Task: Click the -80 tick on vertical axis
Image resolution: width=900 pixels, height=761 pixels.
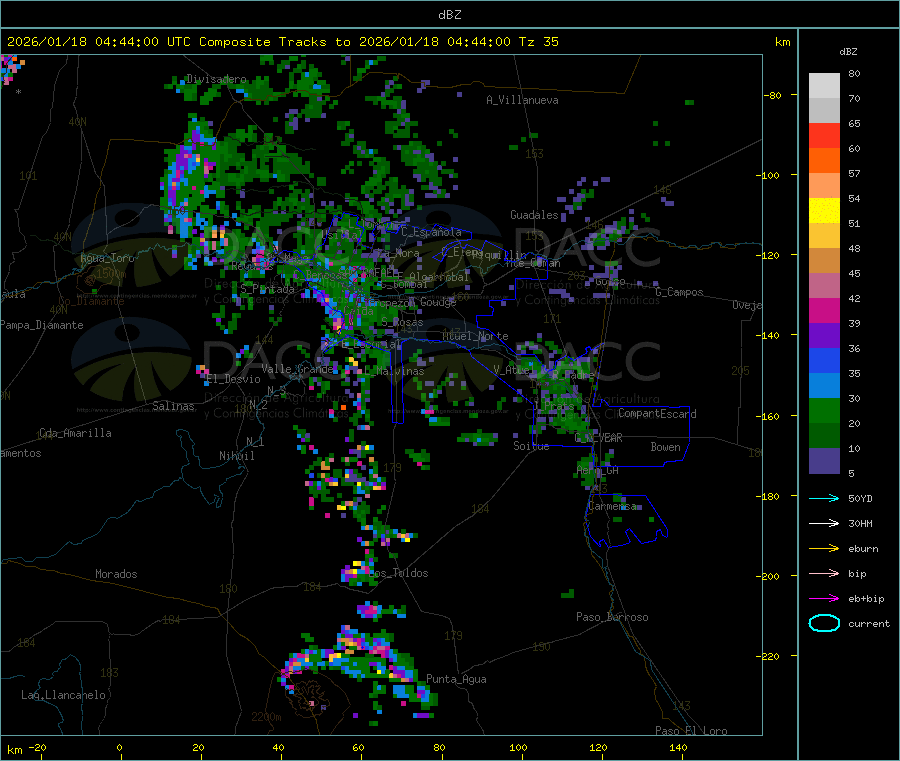Action: pos(772,95)
